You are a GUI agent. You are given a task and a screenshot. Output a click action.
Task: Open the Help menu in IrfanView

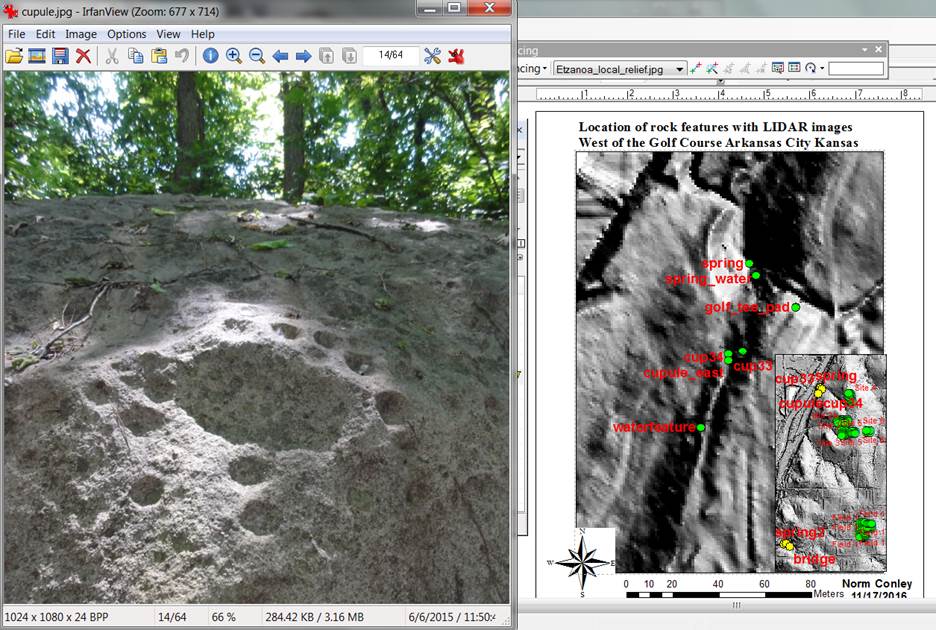point(203,34)
